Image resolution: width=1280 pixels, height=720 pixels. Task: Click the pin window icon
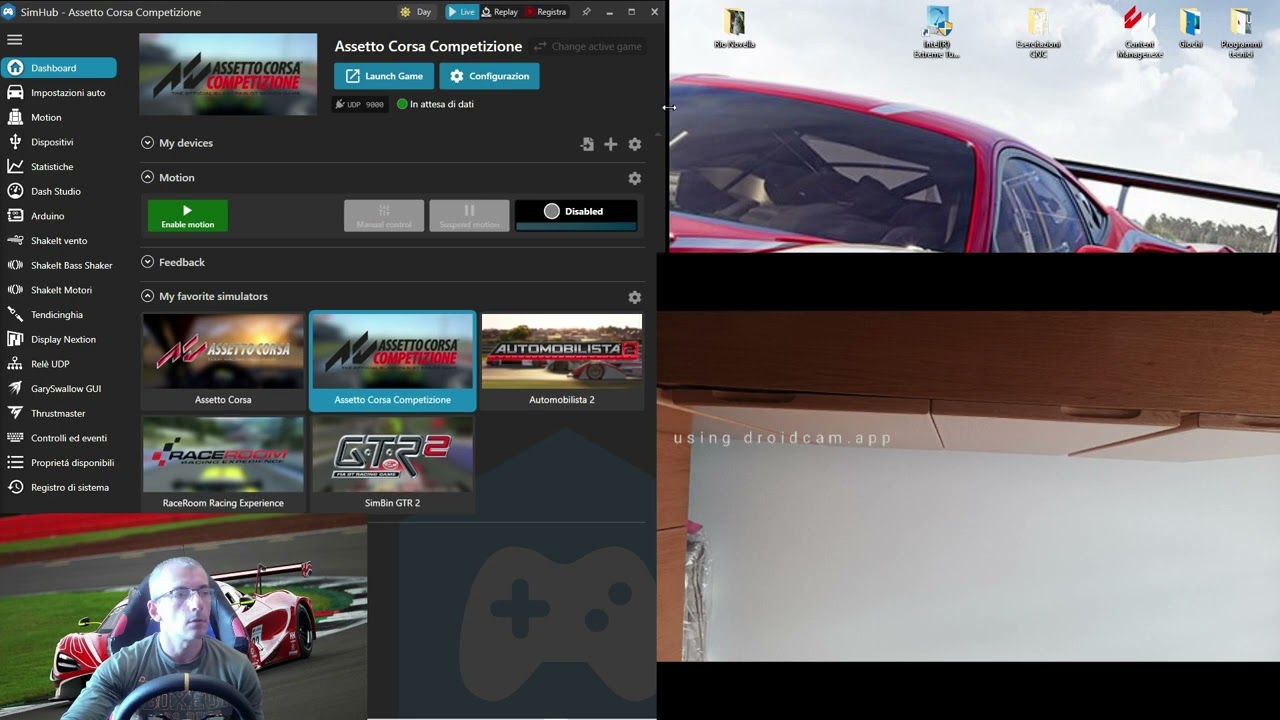[x=586, y=12]
